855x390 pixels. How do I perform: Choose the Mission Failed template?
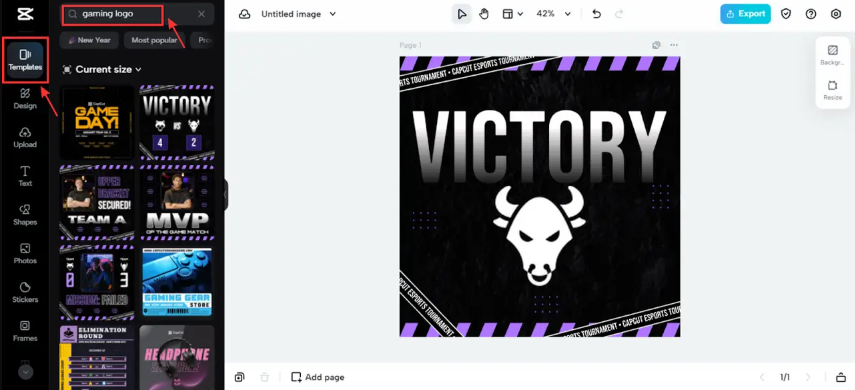point(97,282)
